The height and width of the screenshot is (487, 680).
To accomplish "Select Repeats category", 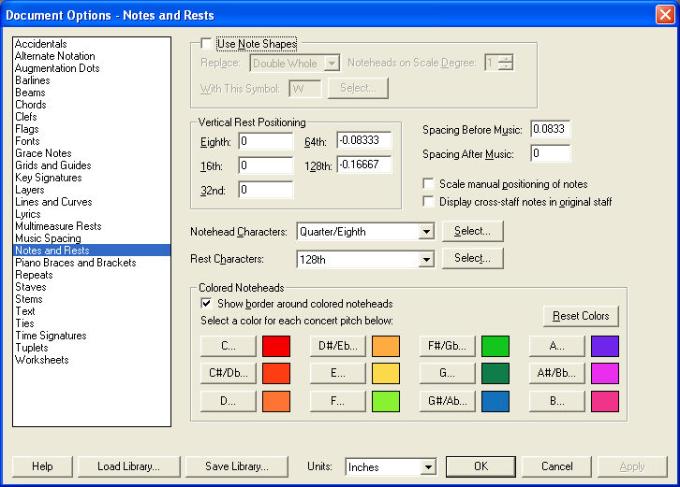I will point(34,275).
